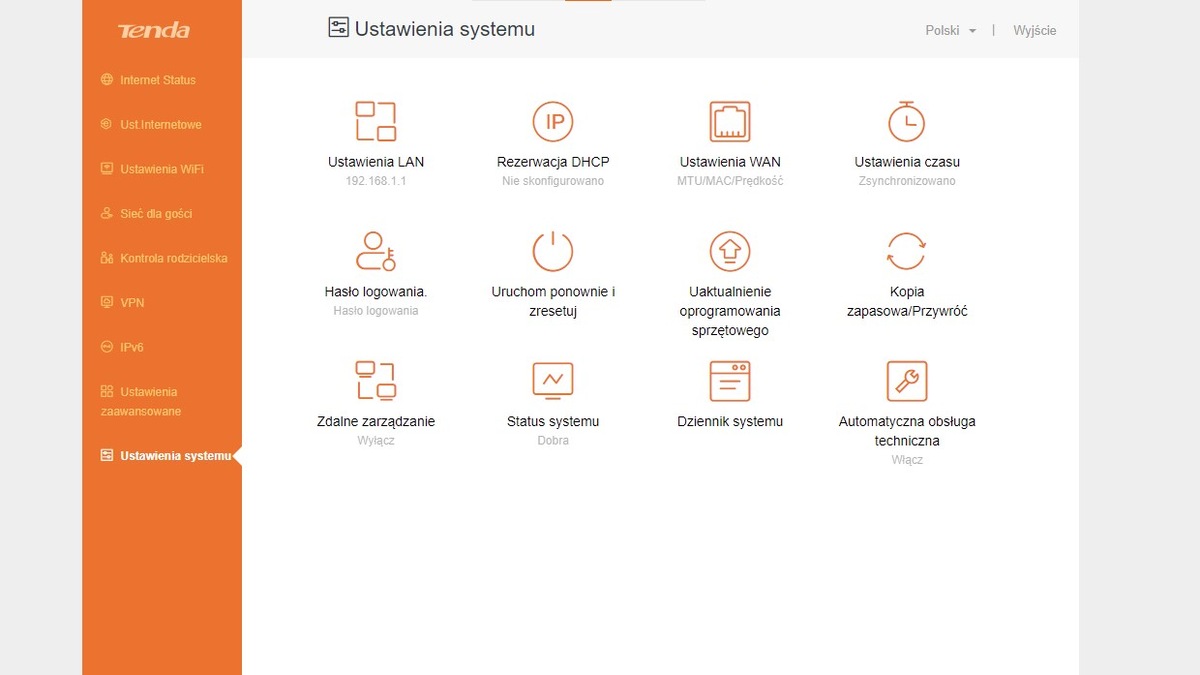The width and height of the screenshot is (1200, 675).
Task: Open the Zdalne zarządzanie icon
Action: pyautogui.click(x=376, y=381)
